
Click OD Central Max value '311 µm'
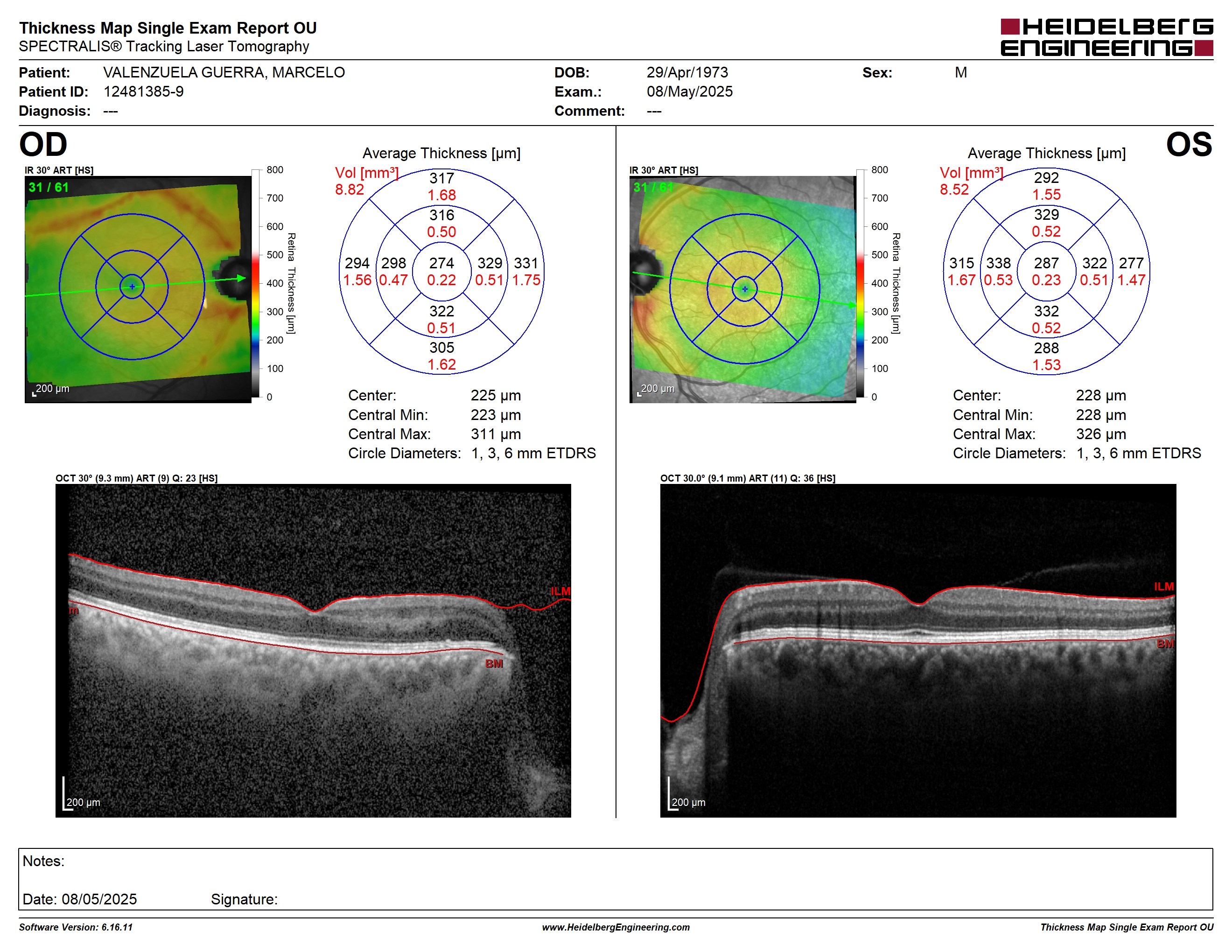pyautogui.click(x=495, y=434)
